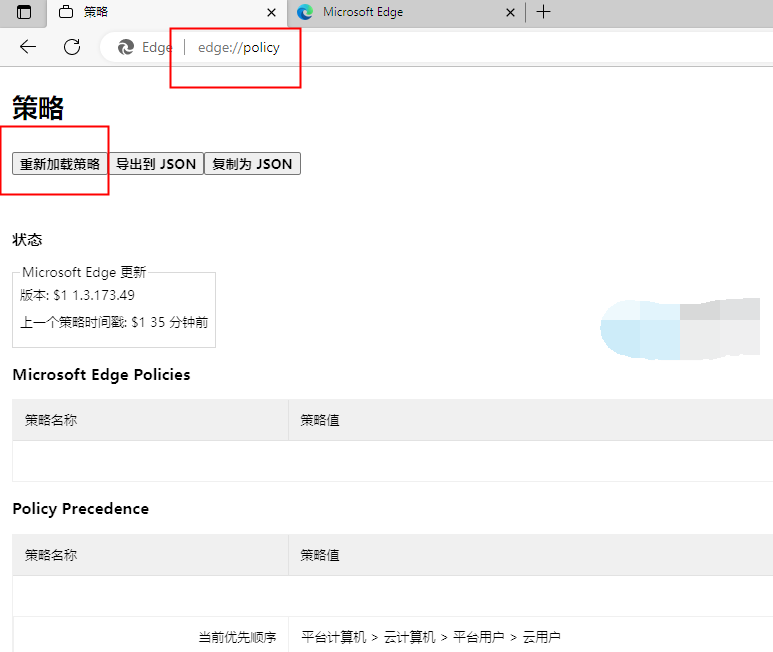The image size is (773, 652).
Task: Select the 当前优先顺序 row label
Action: pyautogui.click(x=236, y=637)
